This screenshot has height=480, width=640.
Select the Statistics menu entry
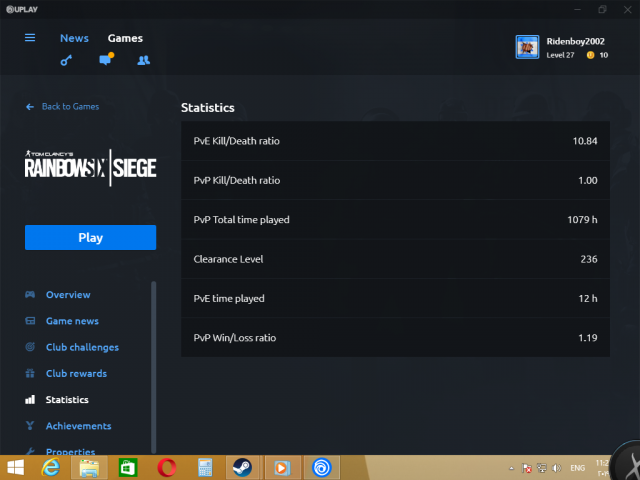67,399
